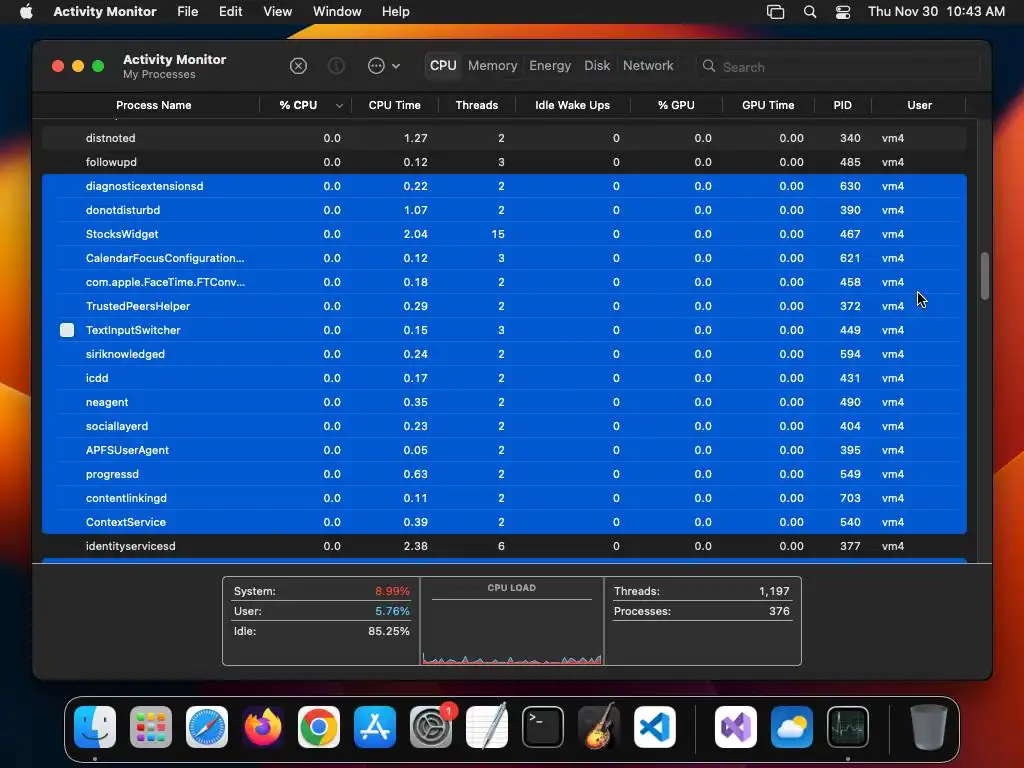Toggle % CPU sort direction chevron

pyautogui.click(x=339, y=106)
